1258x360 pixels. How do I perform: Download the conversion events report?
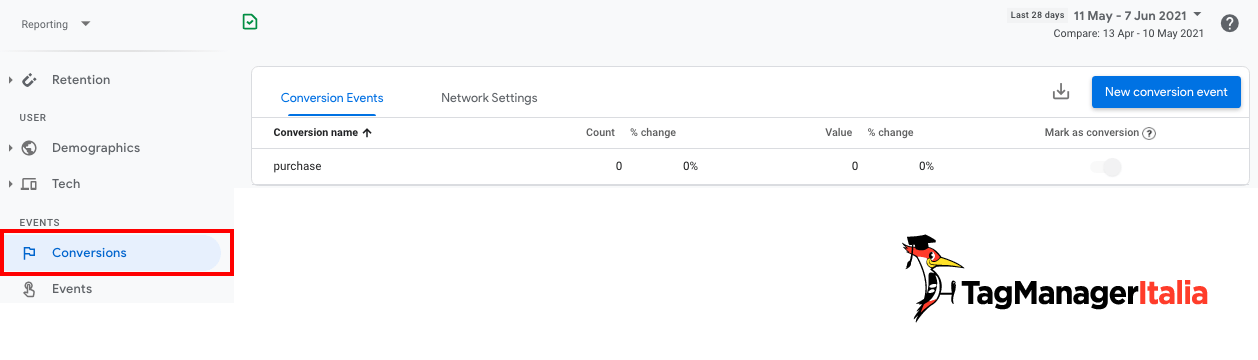1061,92
